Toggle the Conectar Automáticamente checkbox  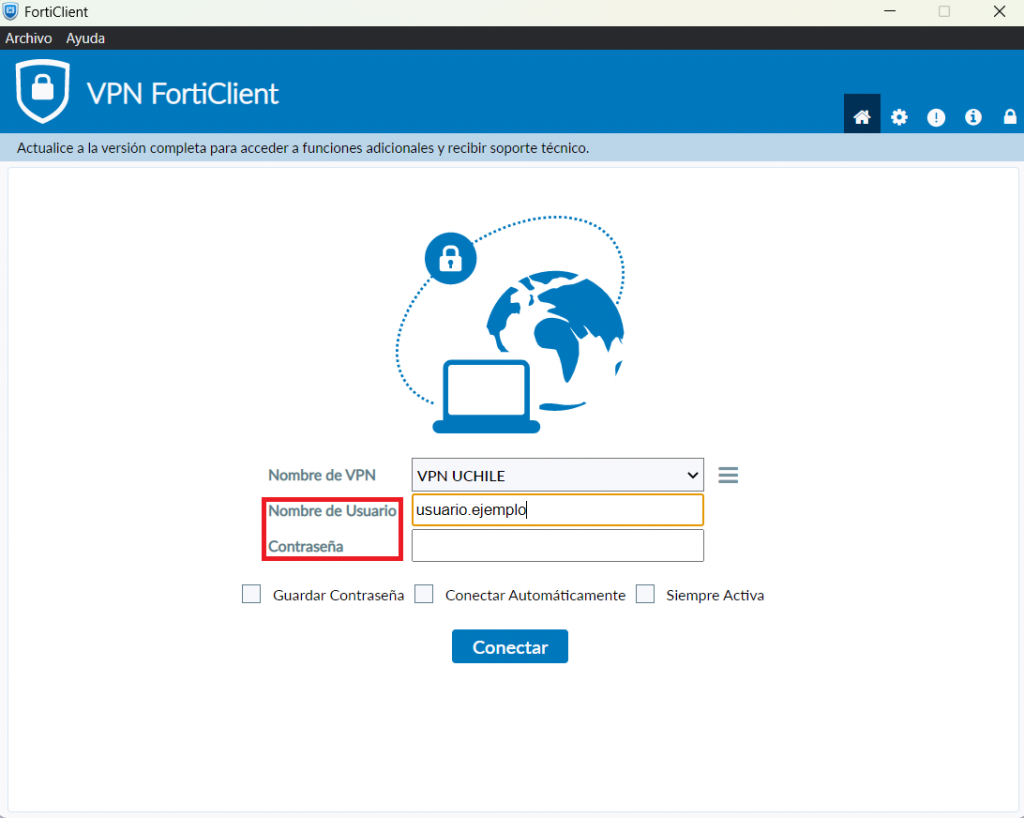point(424,595)
